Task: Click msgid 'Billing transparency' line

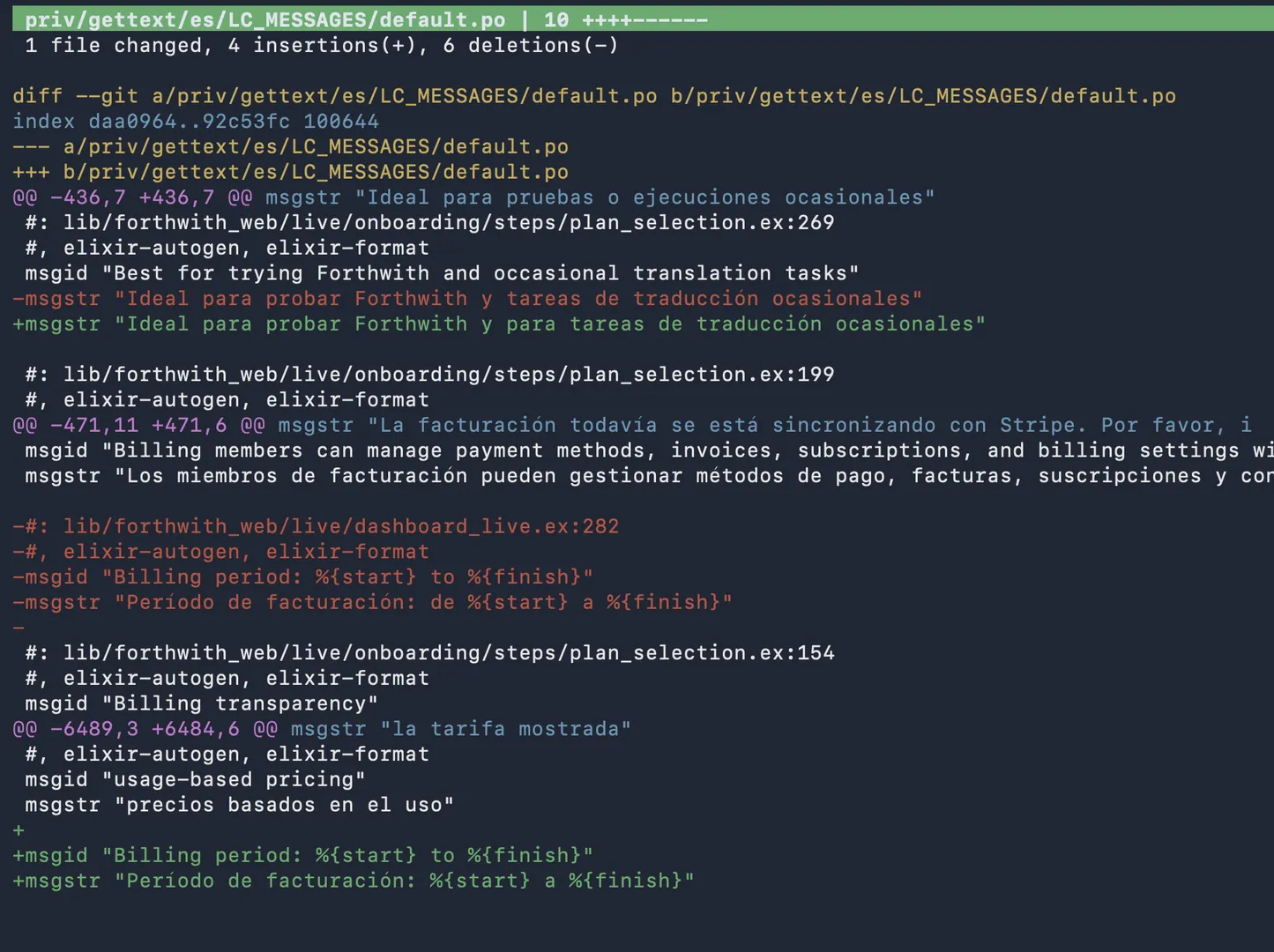Action: tap(201, 703)
